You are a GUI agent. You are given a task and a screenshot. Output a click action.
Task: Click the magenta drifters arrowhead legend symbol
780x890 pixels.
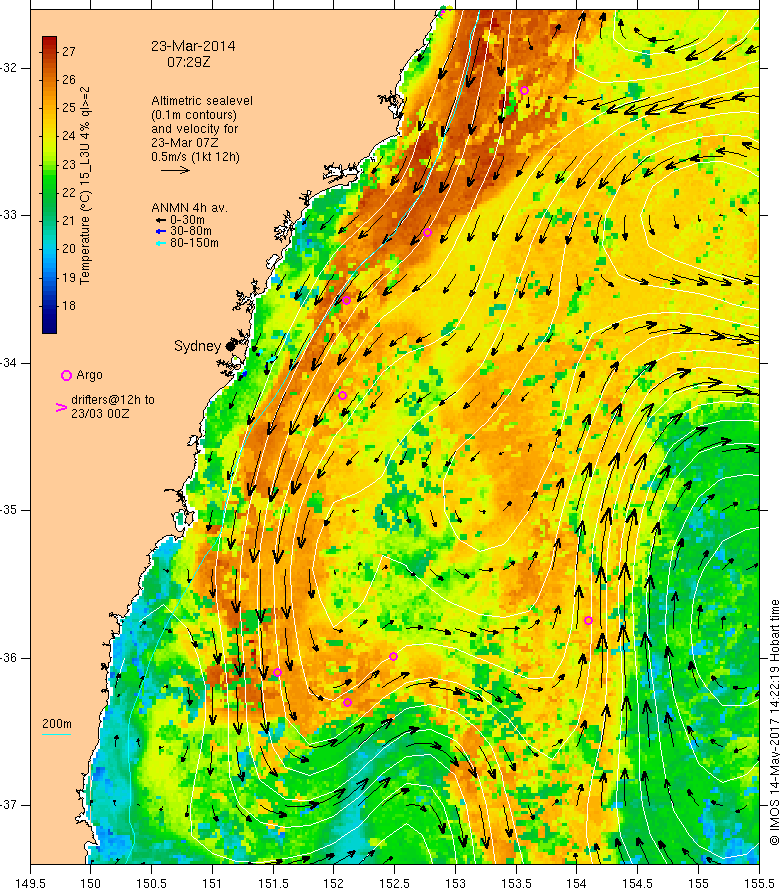tap(61, 407)
